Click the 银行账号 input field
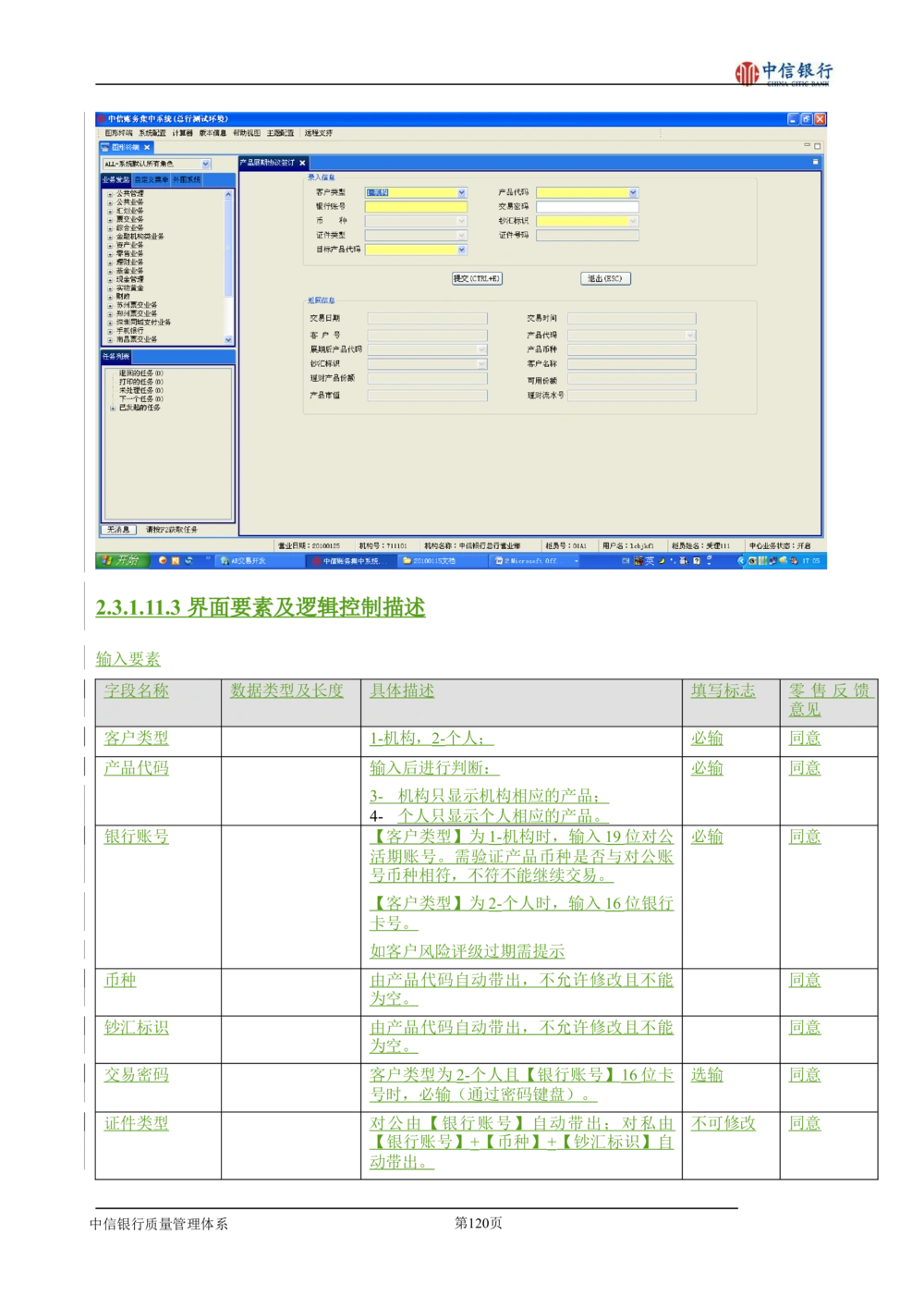Image resolution: width=924 pixels, height=1308 pixels. tap(416, 207)
